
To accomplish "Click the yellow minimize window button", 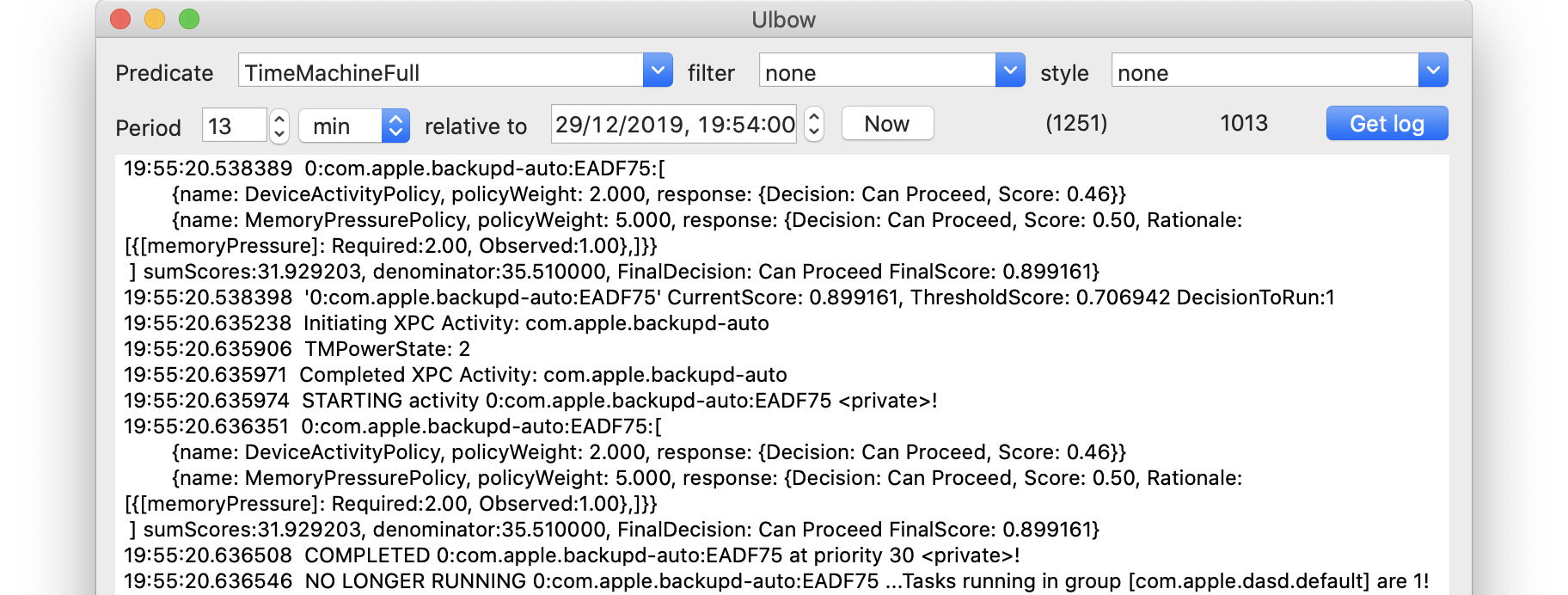I will coord(155,19).
